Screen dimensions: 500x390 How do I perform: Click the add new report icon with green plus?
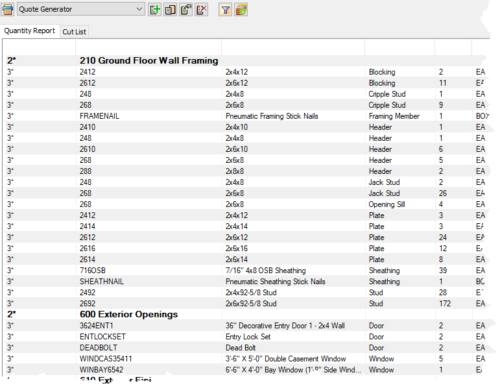coord(155,10)
